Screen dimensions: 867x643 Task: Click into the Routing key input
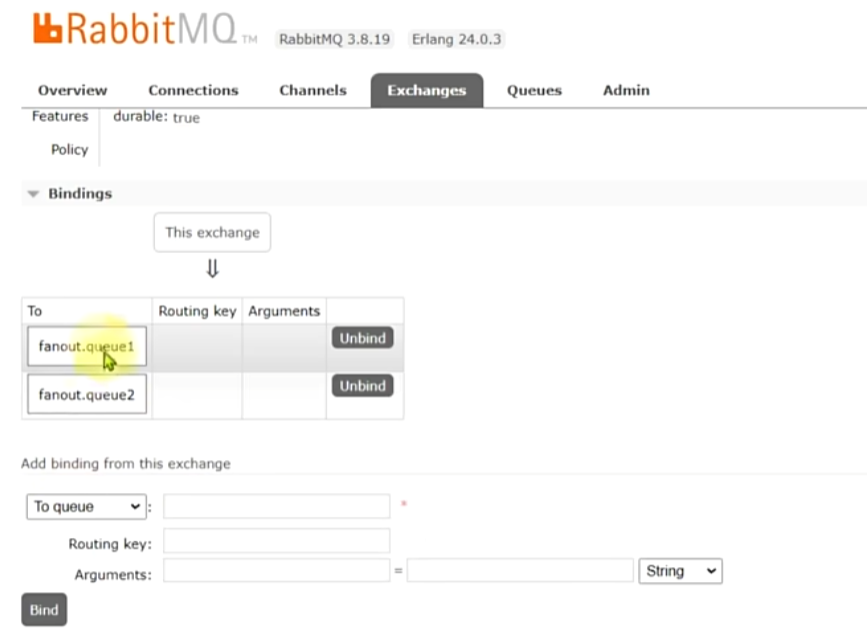coord(276,541)
